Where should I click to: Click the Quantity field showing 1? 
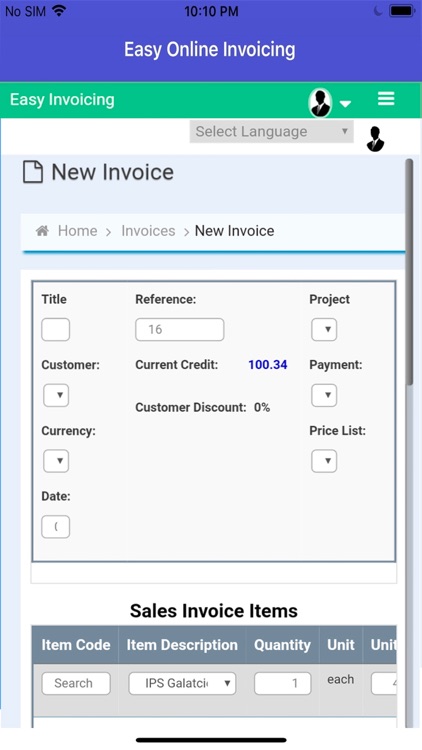coord(283,684)
